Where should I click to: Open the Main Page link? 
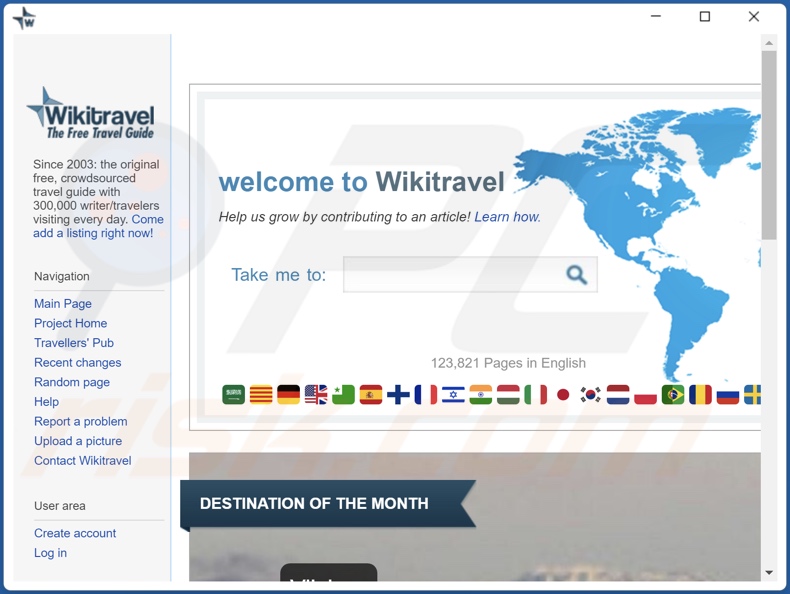tap(63, 304)
